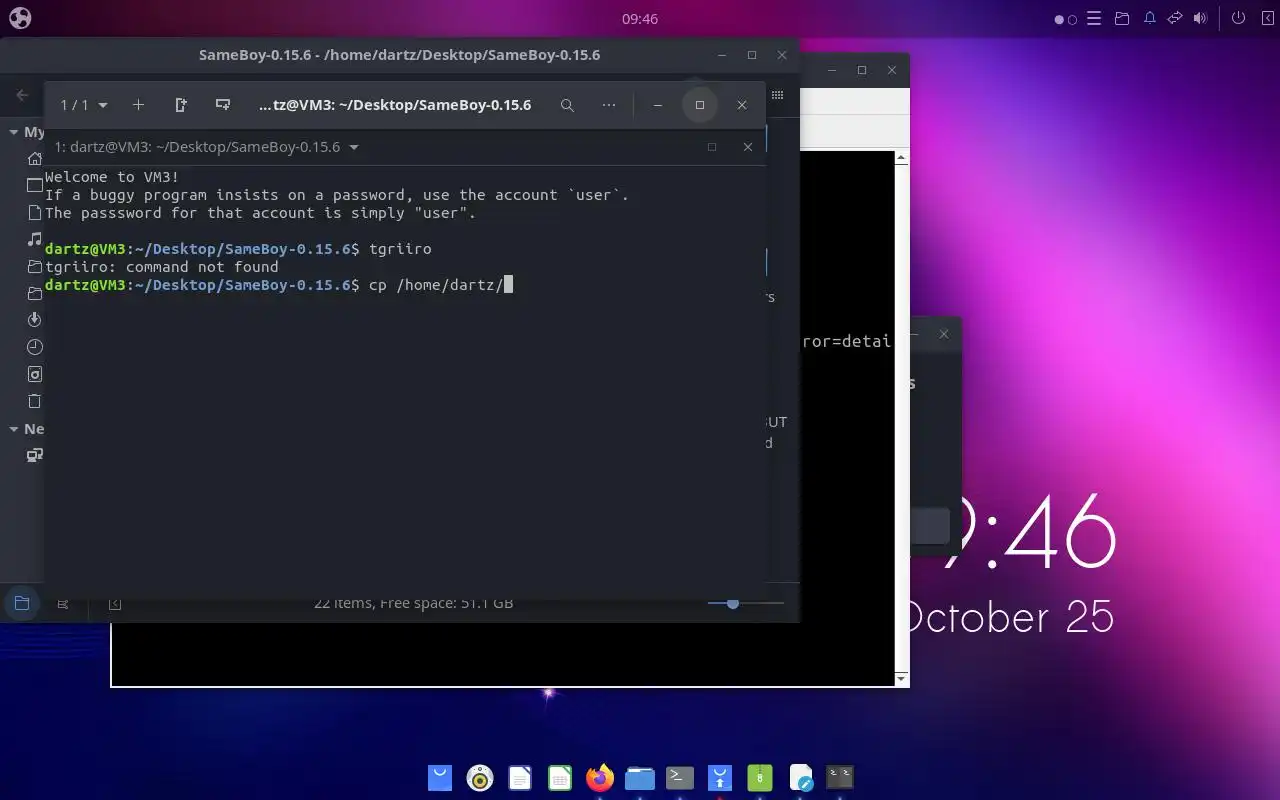Viewport: 1280px width, 800px height.
Task: Maximize the terminal pane via small square icon
Action: [712, 147]
